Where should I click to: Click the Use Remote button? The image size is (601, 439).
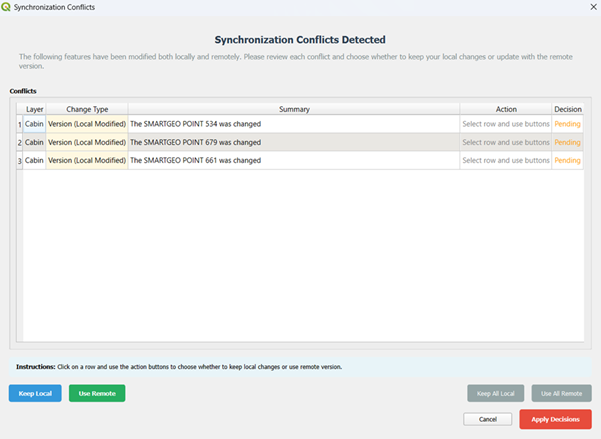click(x=97, y=394)
